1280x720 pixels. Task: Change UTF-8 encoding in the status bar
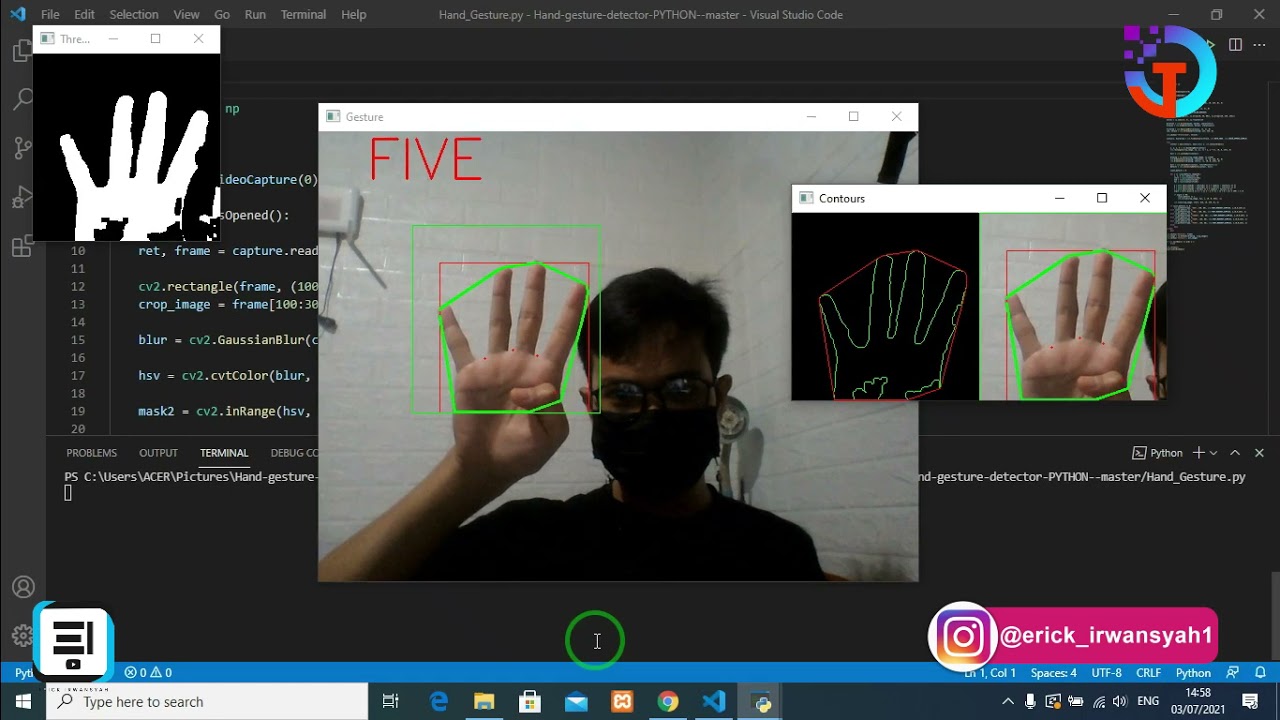pyautogui.click(x=1106, y=673)
